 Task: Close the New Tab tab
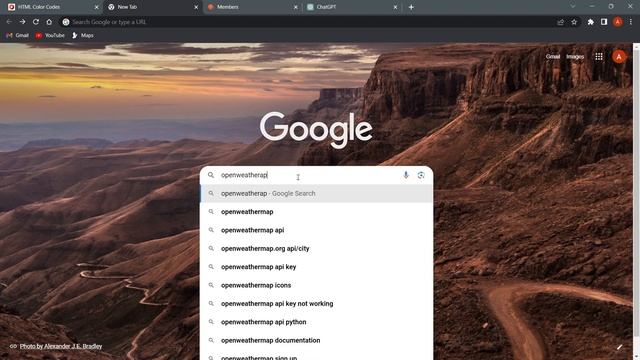(196, 7)
